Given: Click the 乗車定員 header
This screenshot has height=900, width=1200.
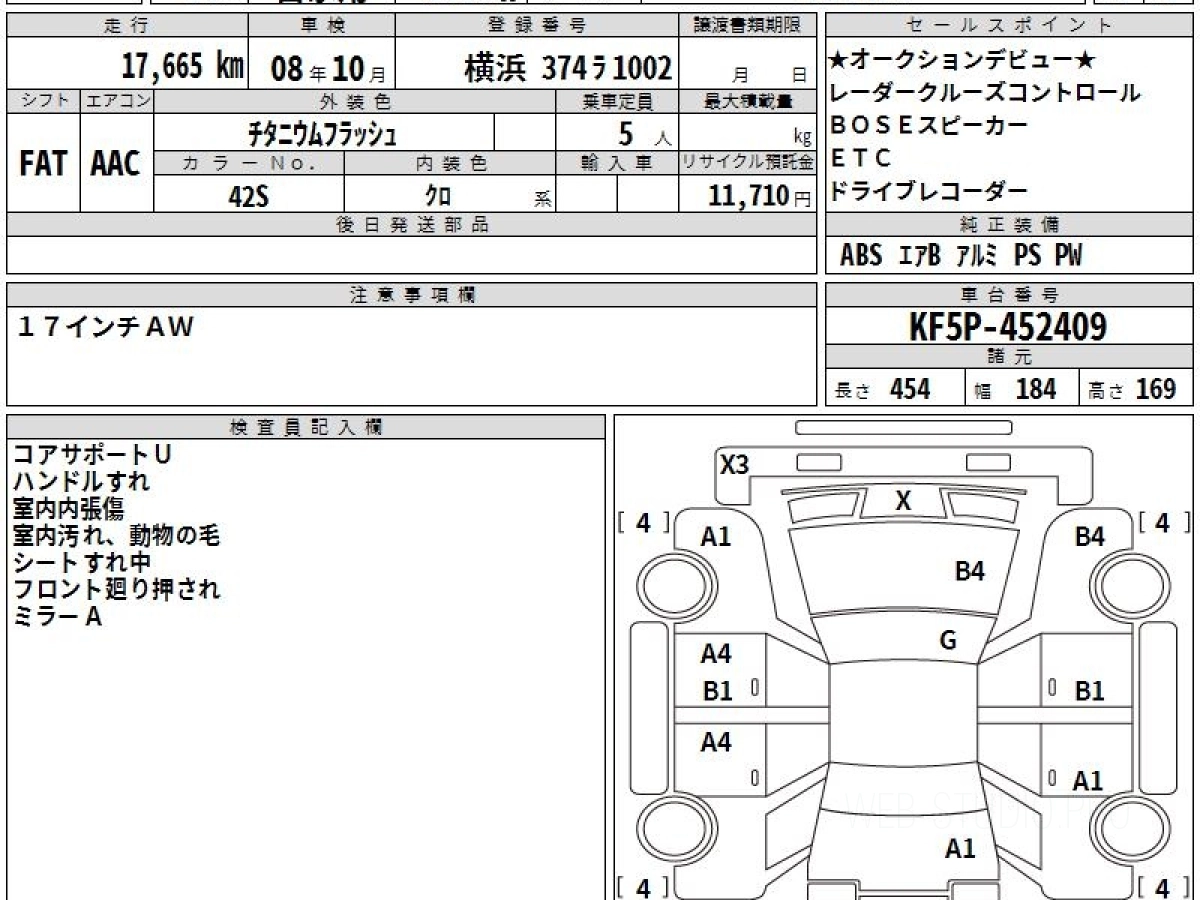Looking at the screenshot, I should 618,101.
